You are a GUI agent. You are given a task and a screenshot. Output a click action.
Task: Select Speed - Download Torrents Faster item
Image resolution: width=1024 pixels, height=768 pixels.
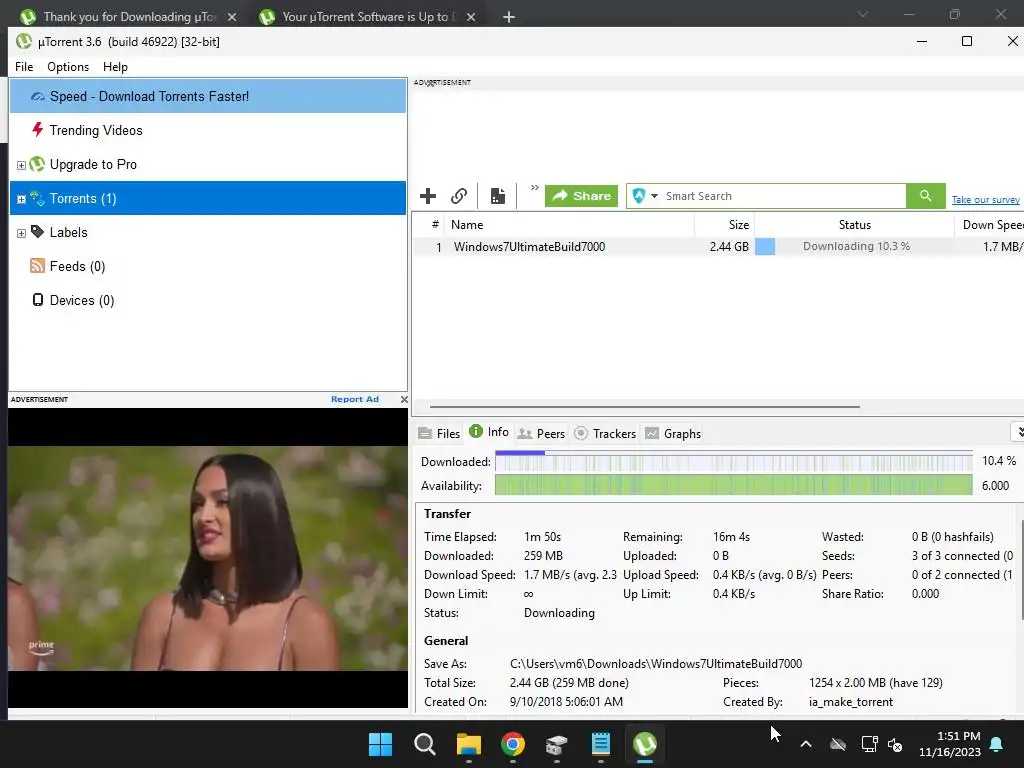point(208,96)
